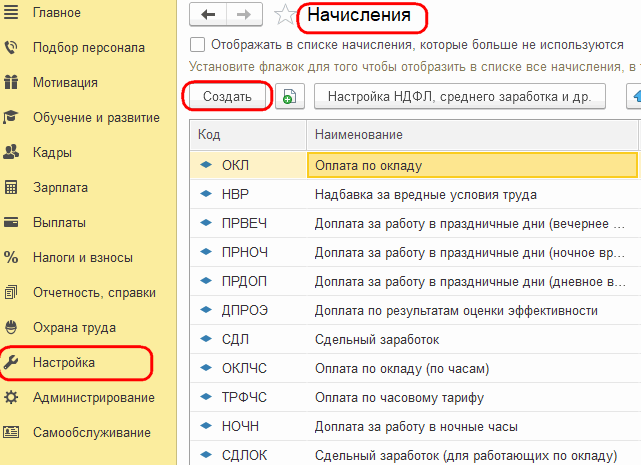
Task: Click the blue marker icon in the СДЛ row
Action: point(206,339)
